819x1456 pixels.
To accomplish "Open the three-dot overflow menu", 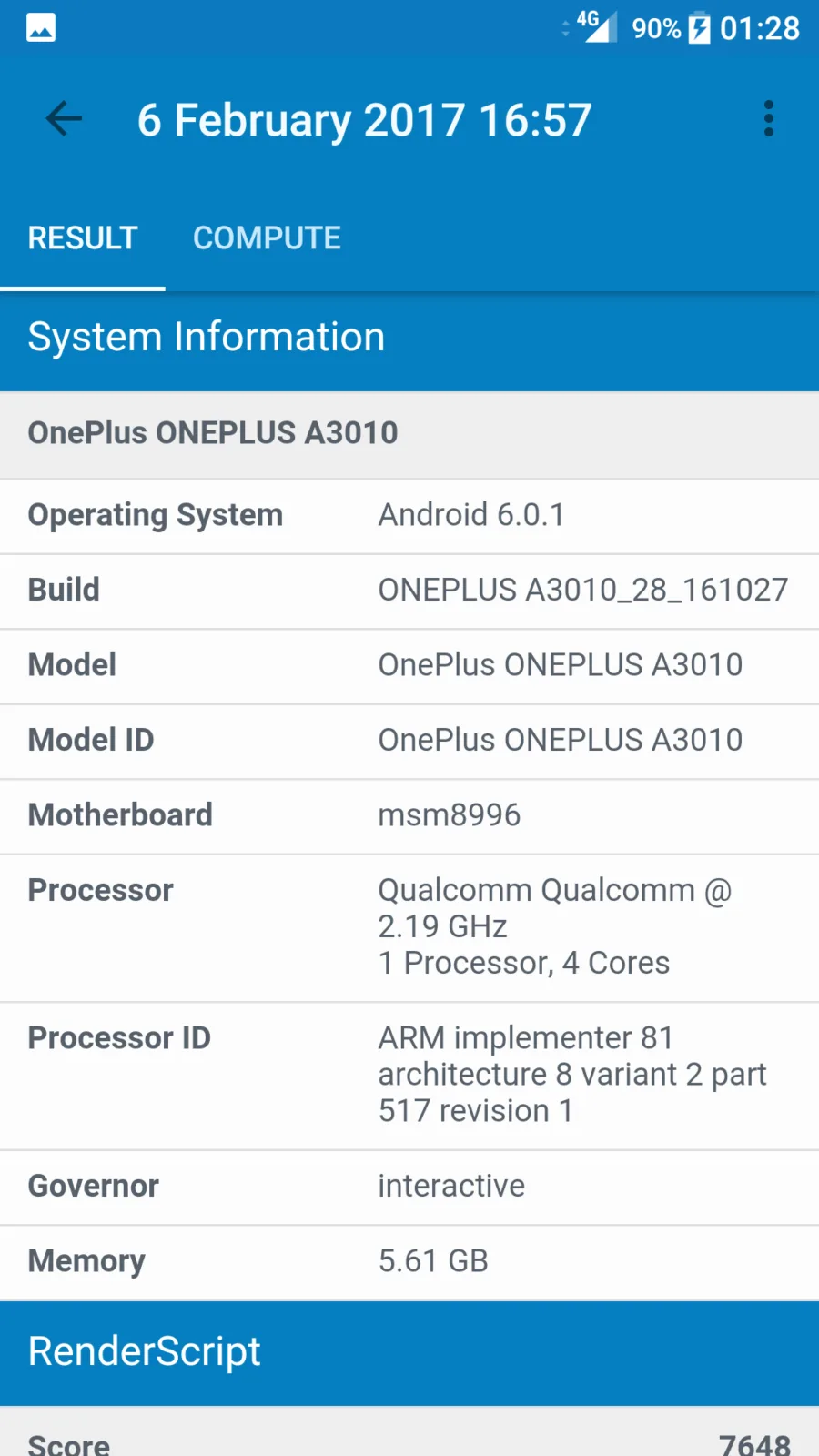I will click(769, 119).
